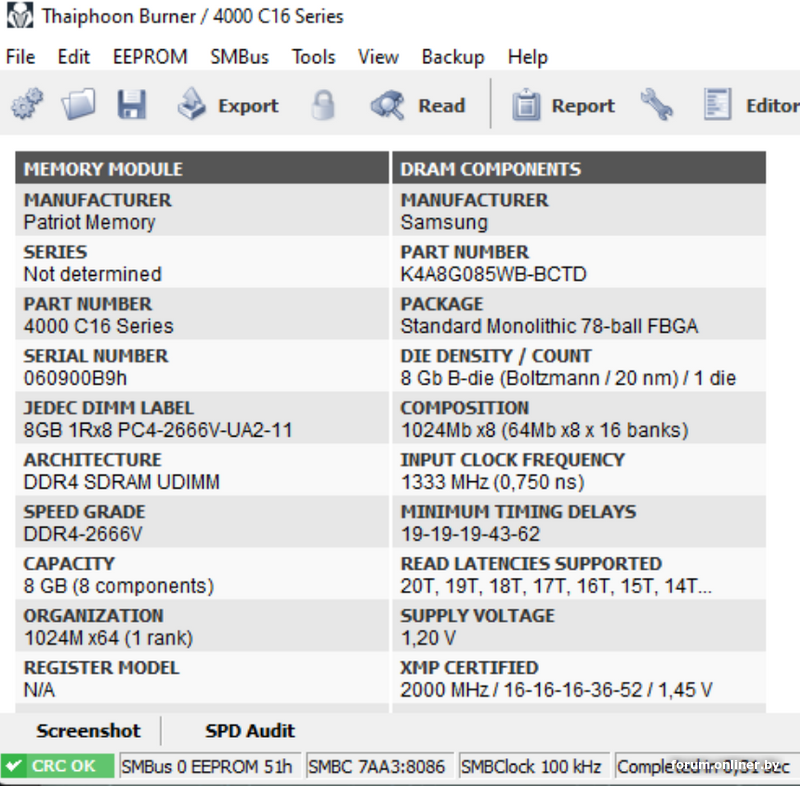Click the Editor button label
This screenshot has width=800, height=786.
(x=772, y=106)
